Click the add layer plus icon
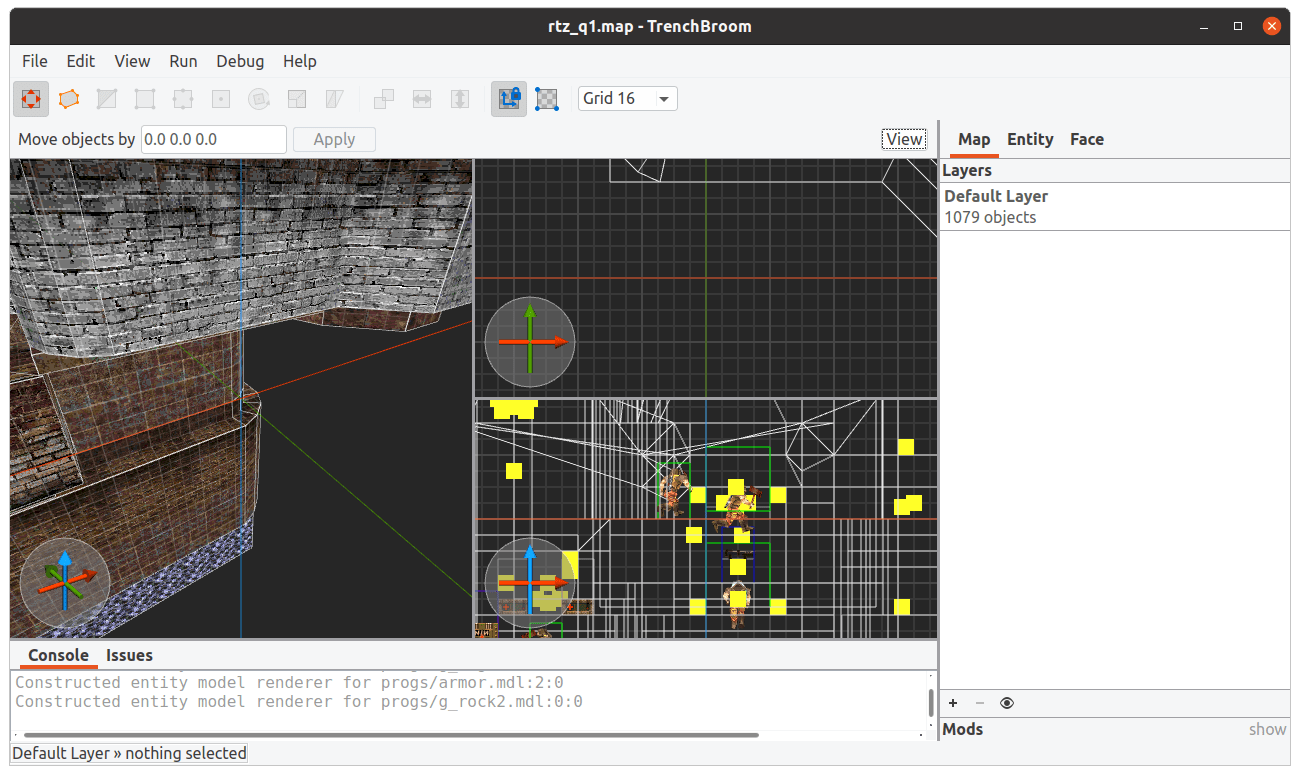The height and width of the screenshot is (775, 1300). coord(953,703)
